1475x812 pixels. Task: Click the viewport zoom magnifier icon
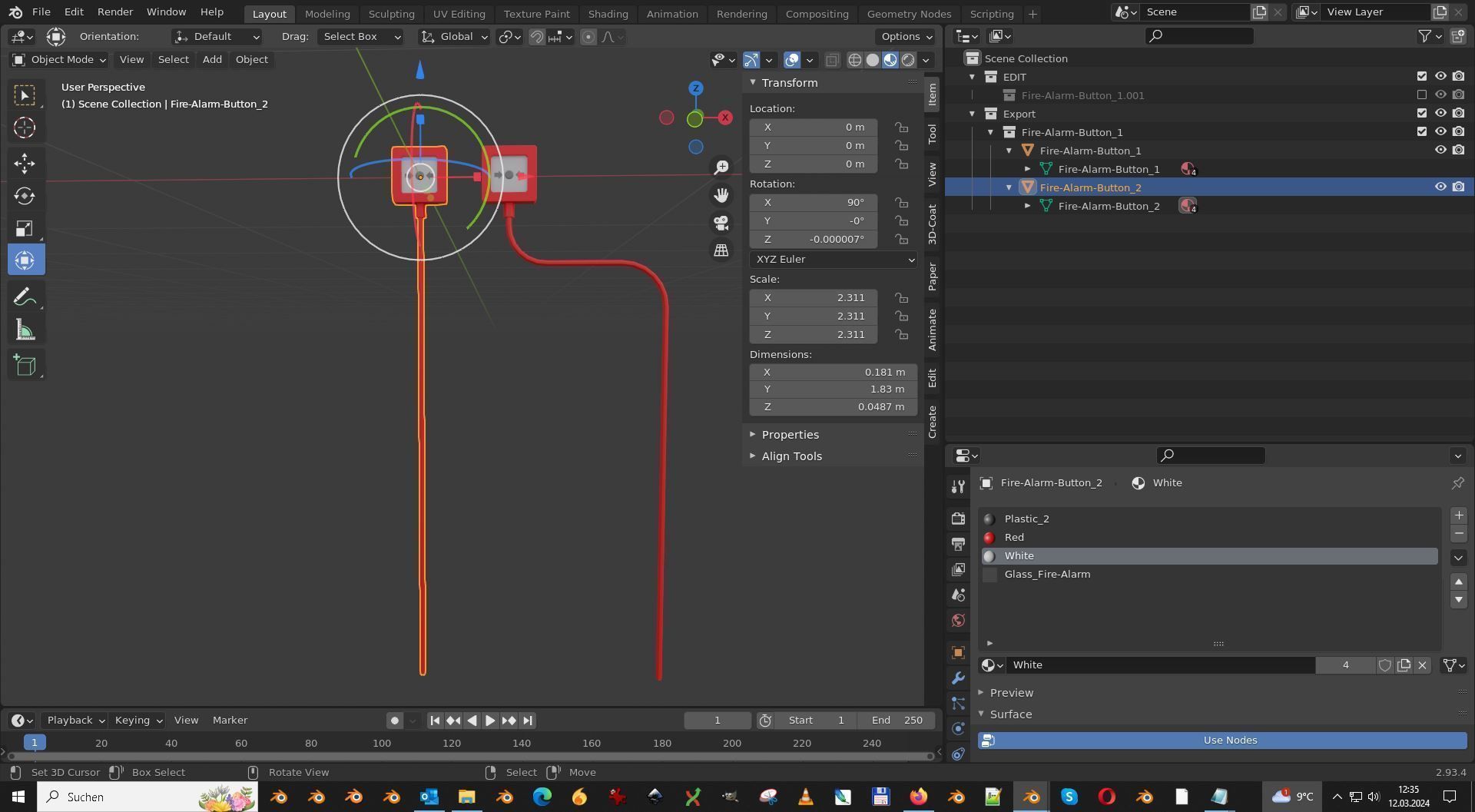(721, 167)
